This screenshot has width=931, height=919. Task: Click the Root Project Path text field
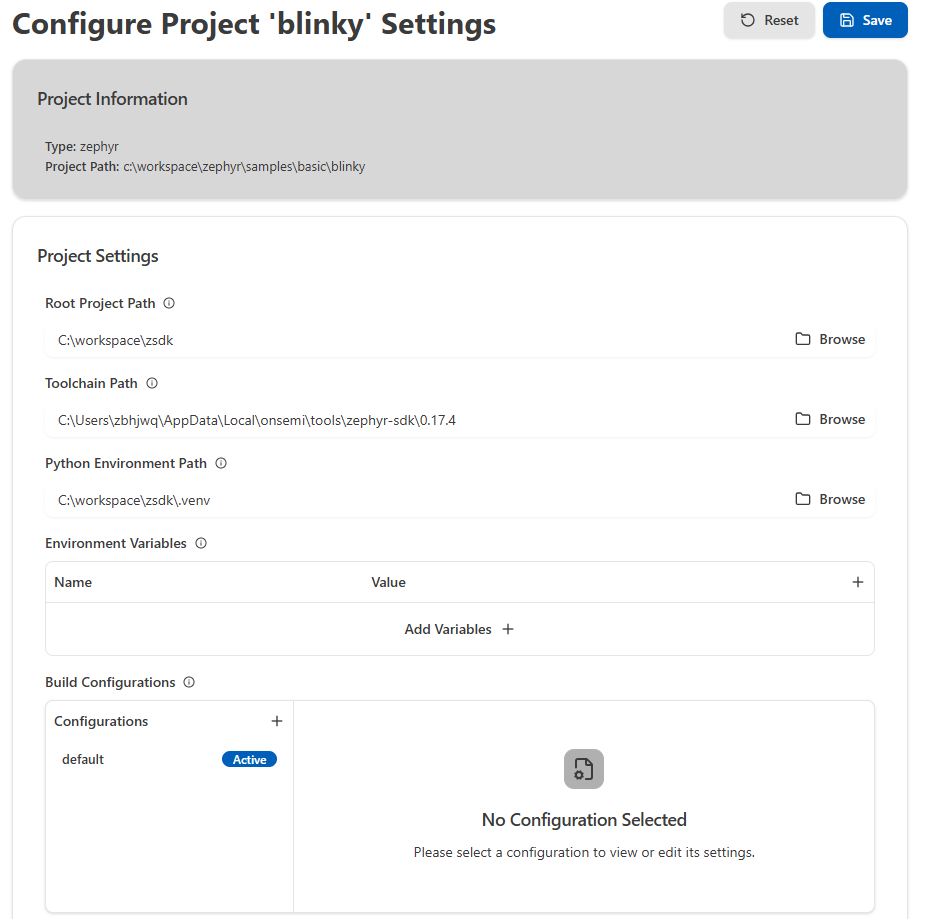(400, 340)
